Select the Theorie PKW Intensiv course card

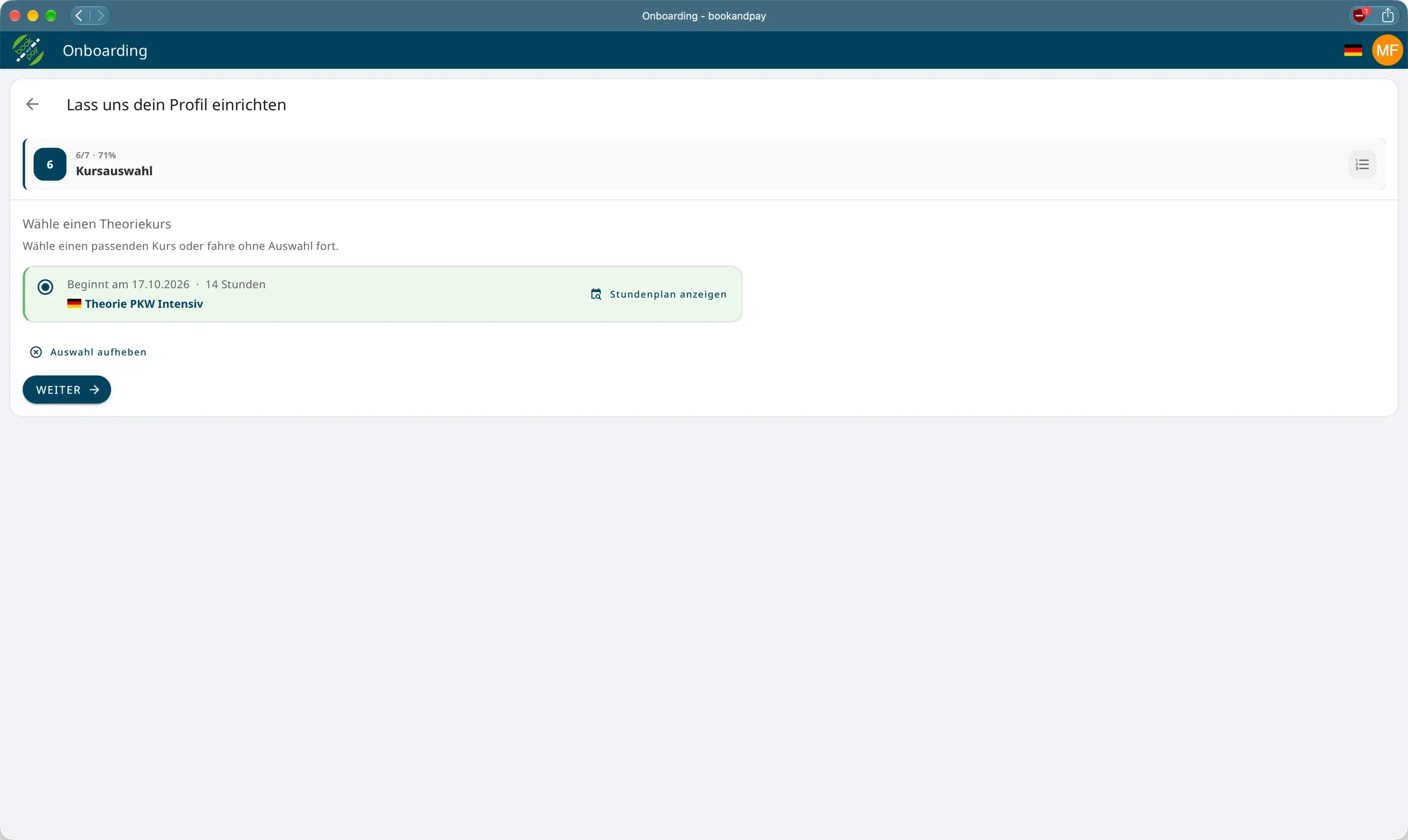[383, 294]
